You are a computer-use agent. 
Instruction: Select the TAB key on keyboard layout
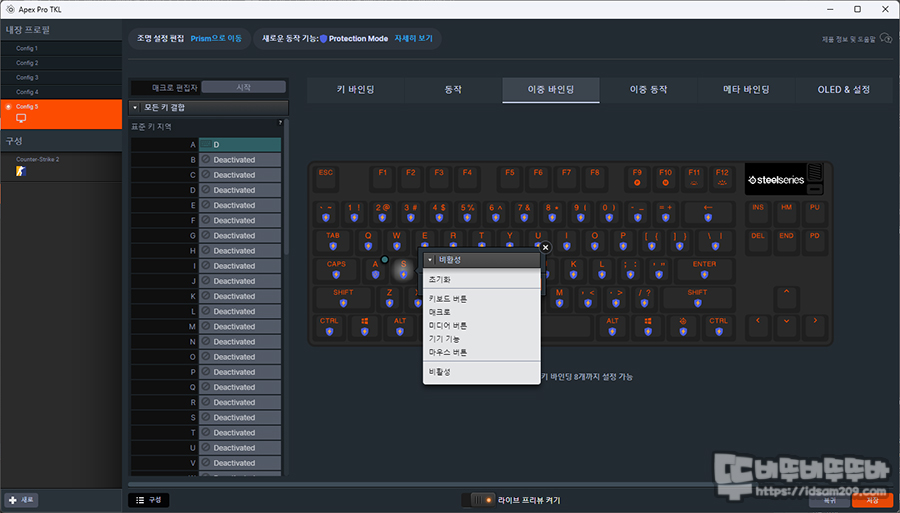[x=333, y=241]
